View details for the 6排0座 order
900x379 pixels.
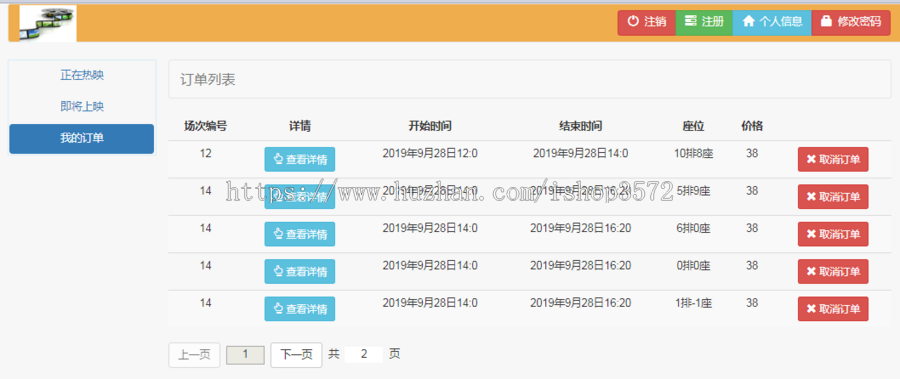point(300,234)
